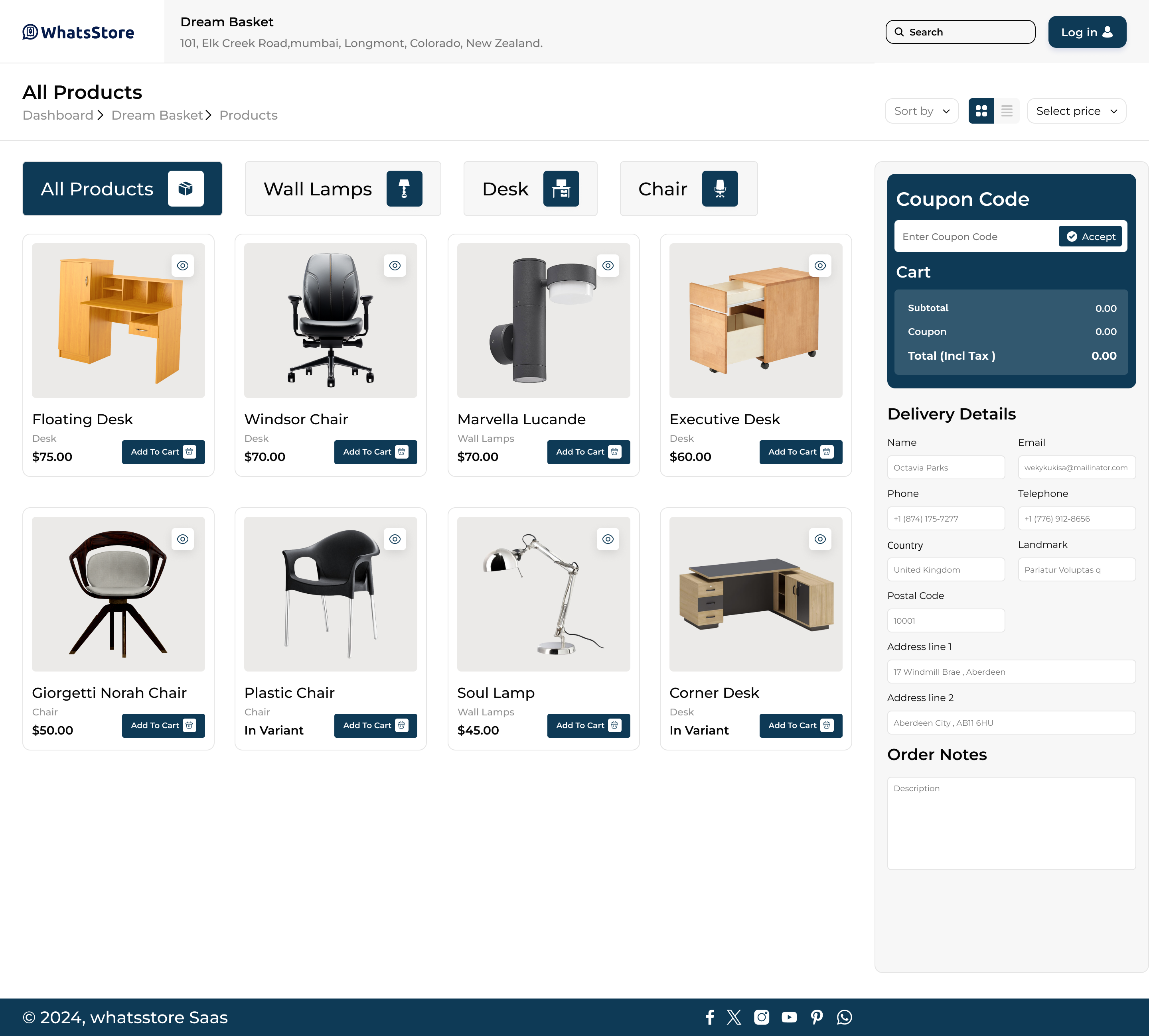The width and height of the screenshot is (1149, 1036).
Task: Open the Country field selector
Action: click(946, 570)
